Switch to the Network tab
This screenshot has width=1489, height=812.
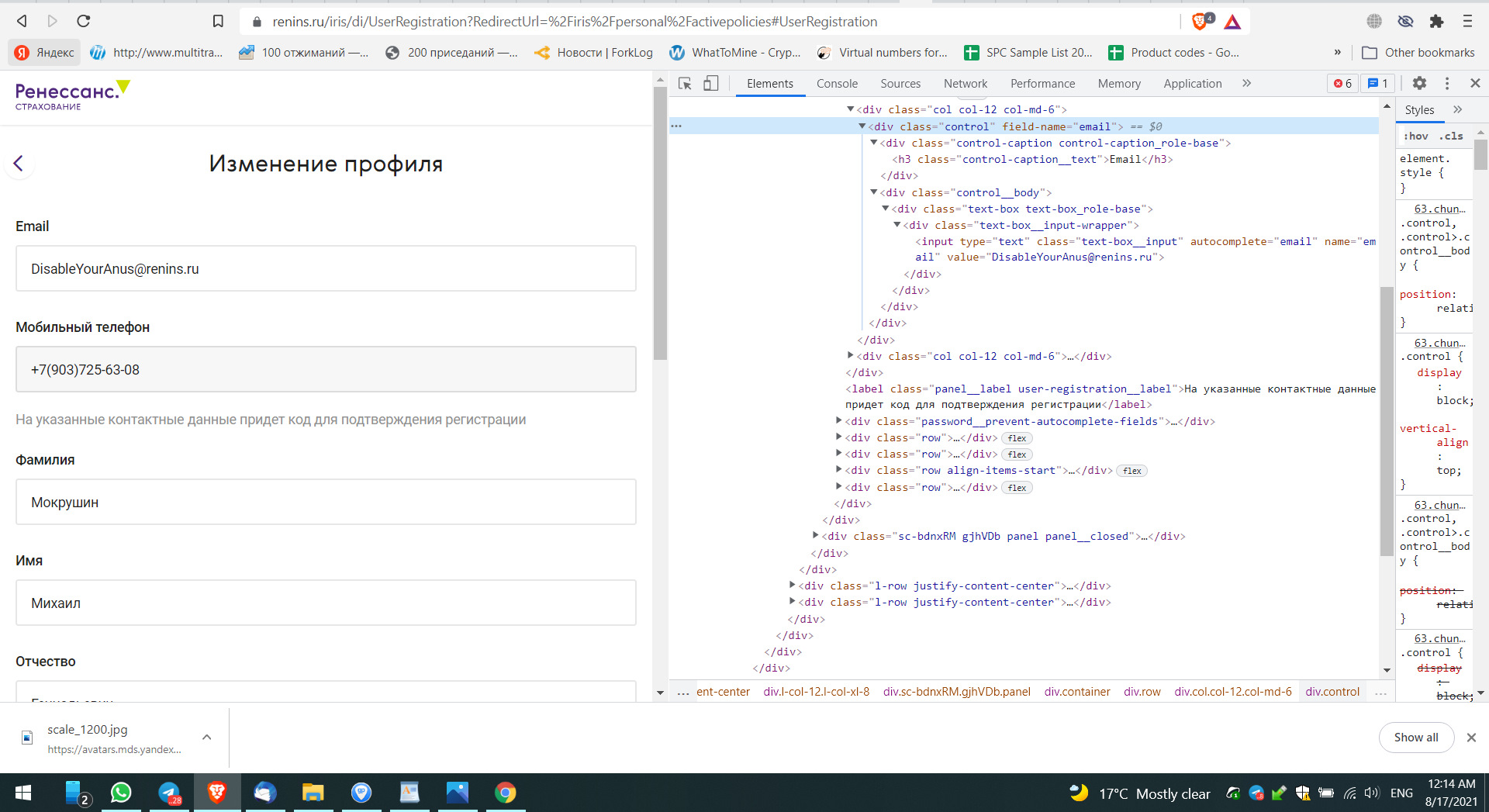pyautogui.click(x=965, y=84)
